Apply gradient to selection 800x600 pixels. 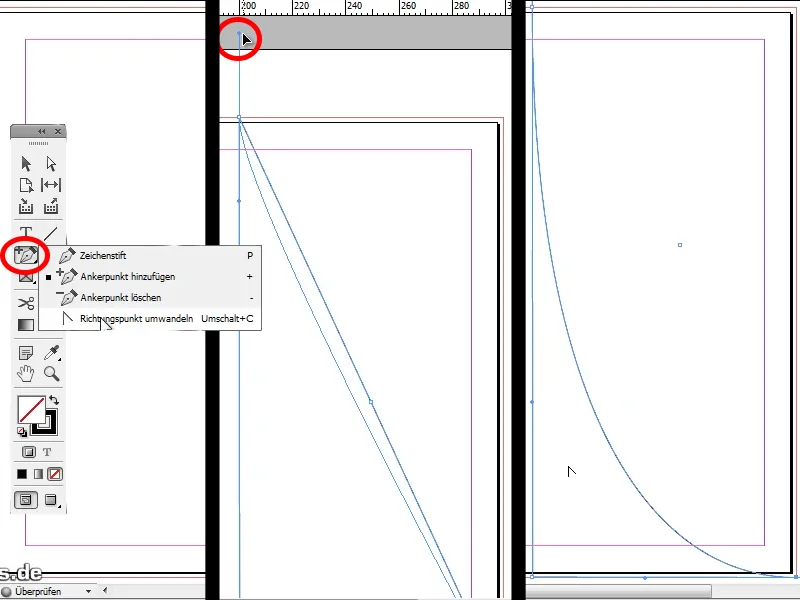pyautogui.click(x=38, y=474)
